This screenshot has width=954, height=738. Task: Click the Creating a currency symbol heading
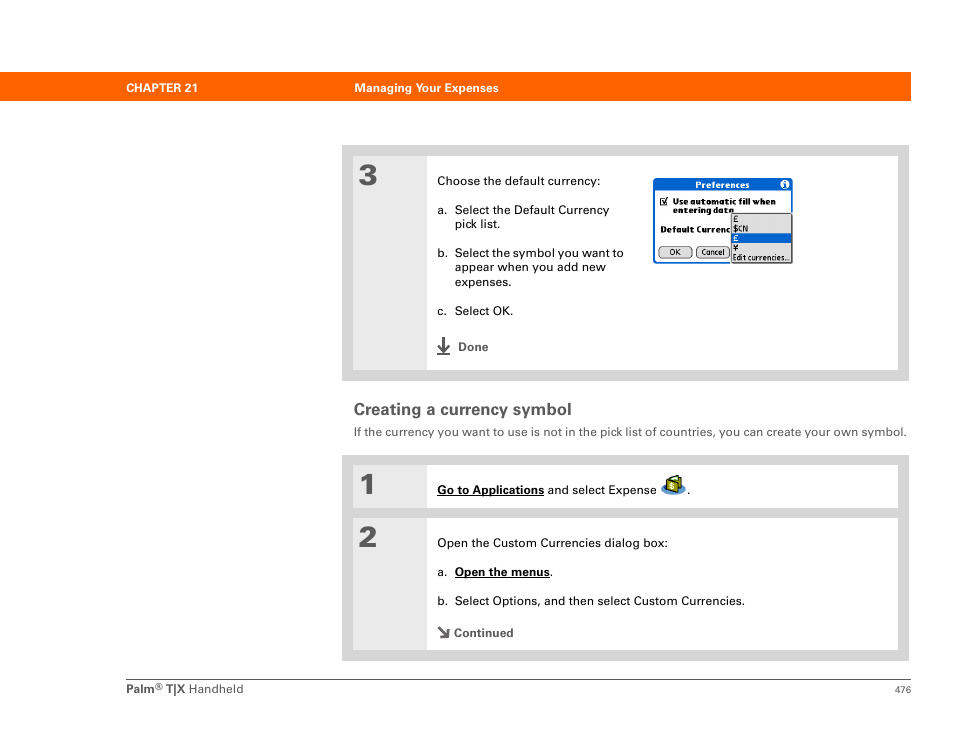pyautogui.click(x=462, y=409)
